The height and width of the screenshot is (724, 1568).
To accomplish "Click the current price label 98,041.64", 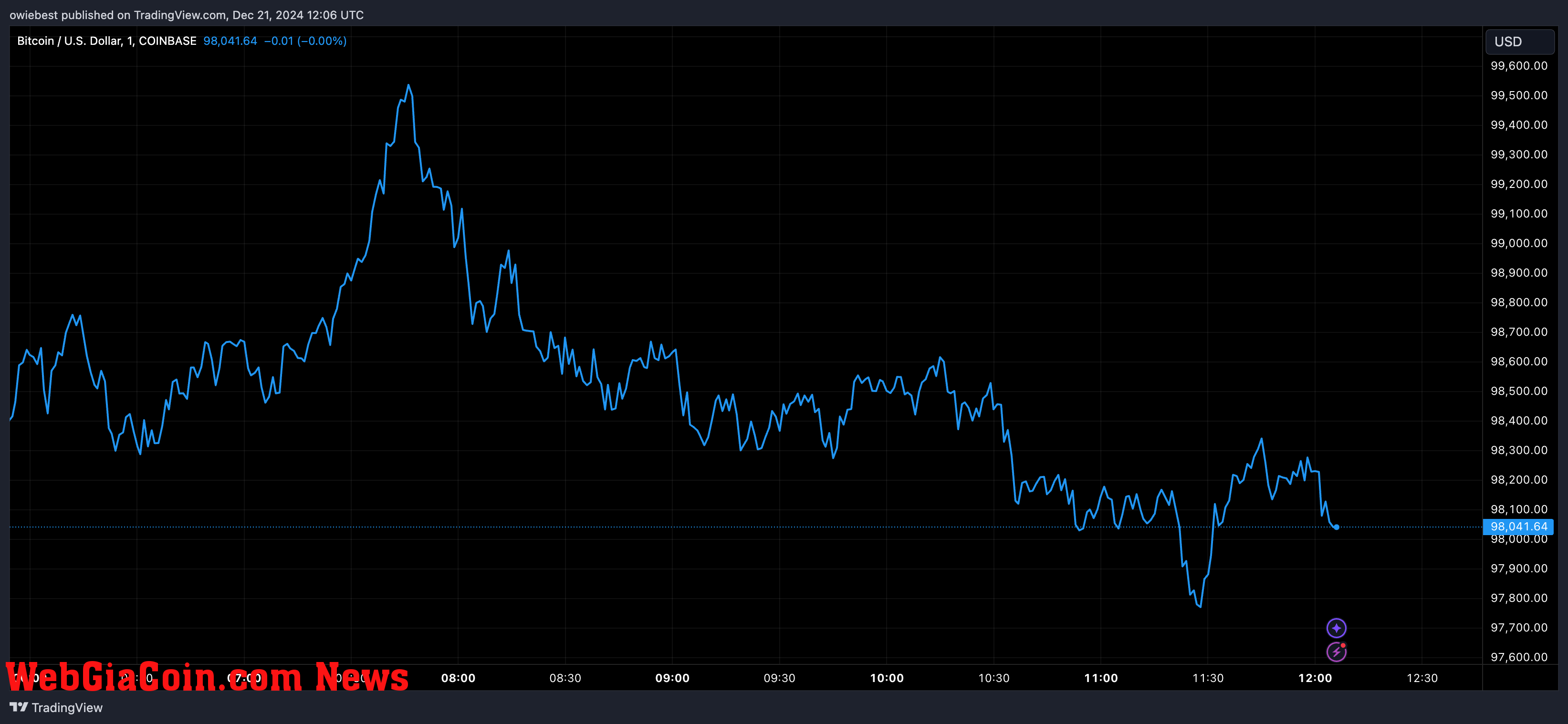I will tap(1518, 526).
